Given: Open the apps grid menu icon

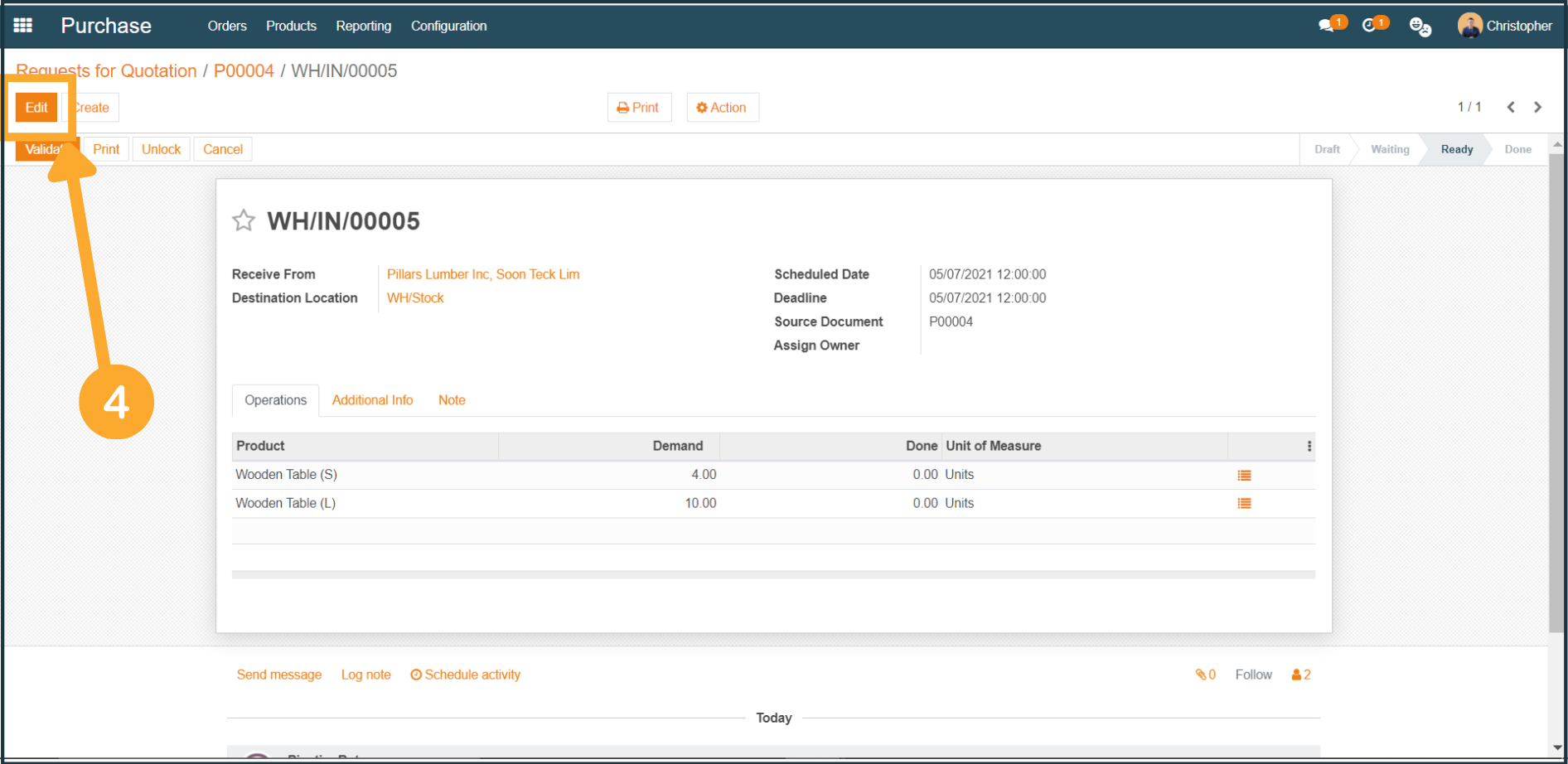Looking at the screenshot, I should 23,26.
